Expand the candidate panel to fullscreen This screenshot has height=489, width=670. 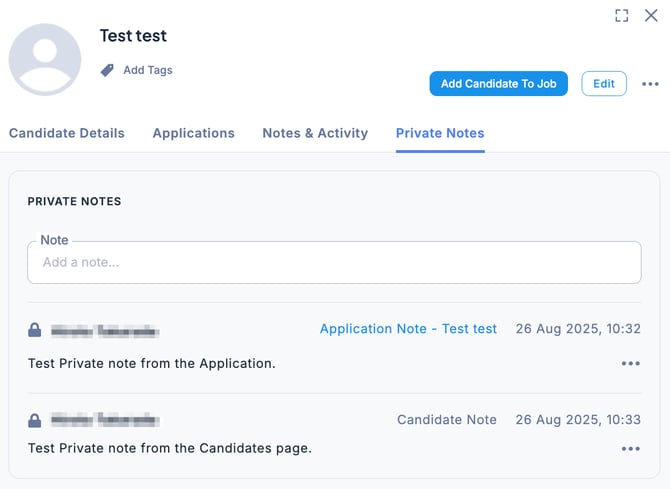click(622, 15)
